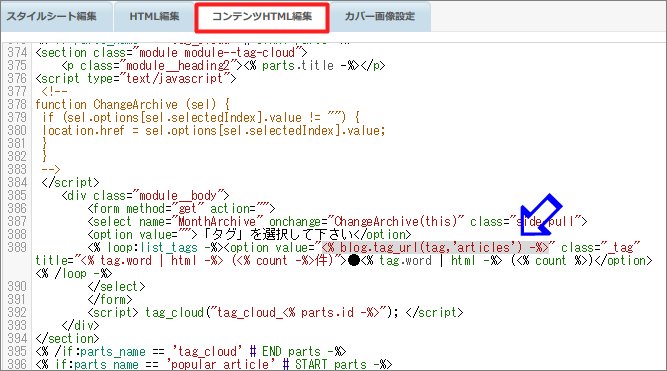Click the closing </form> tag on line 391
The width and height of the screenshot is (667, 371).
[110, 299]
